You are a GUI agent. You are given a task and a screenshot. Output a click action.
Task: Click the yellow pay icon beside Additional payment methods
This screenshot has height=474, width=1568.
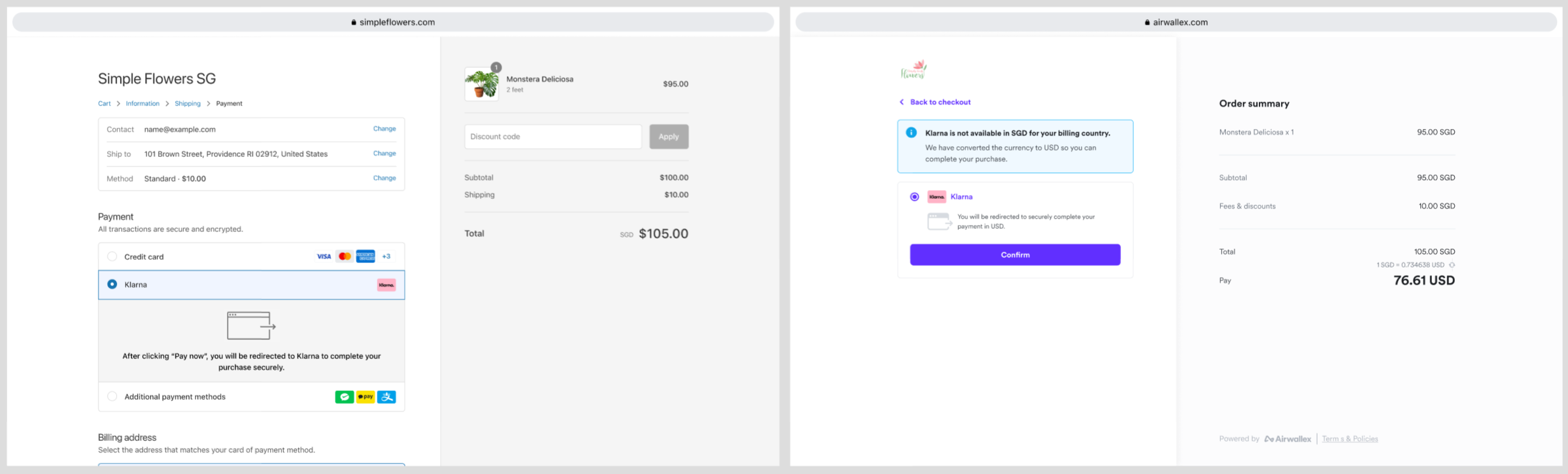point(366,396)
